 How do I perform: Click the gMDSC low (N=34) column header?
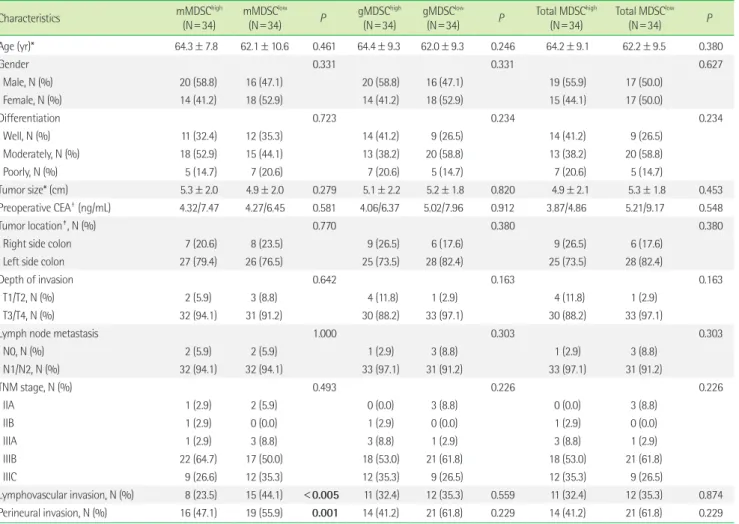pos(443,18)
